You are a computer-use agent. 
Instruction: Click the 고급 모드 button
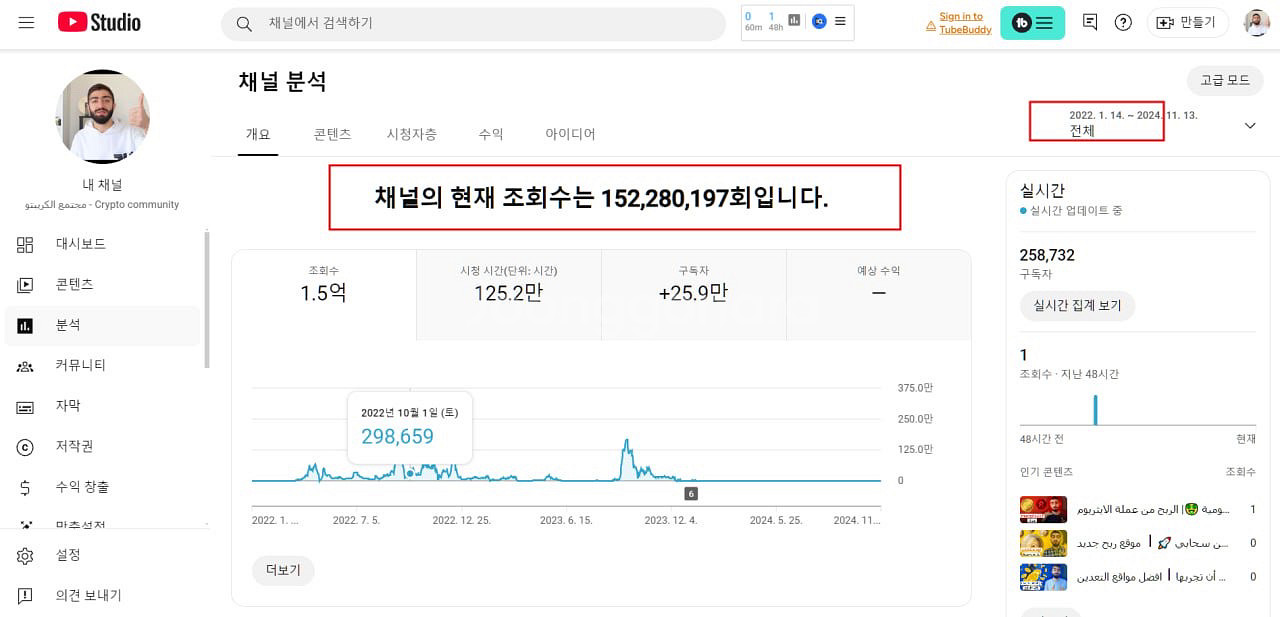(x=1225, y=80)
